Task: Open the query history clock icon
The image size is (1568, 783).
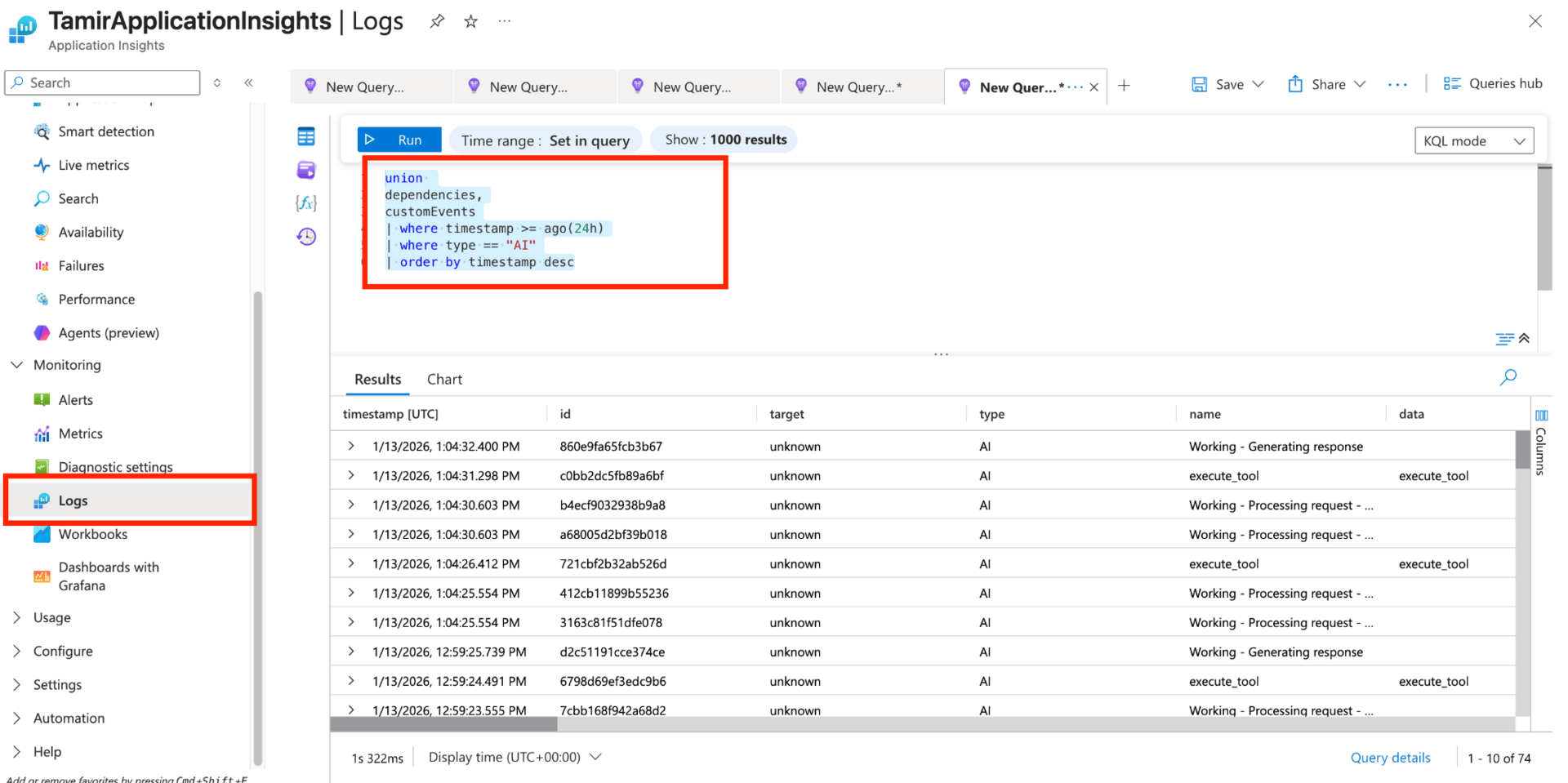Action: pos(306,237)
